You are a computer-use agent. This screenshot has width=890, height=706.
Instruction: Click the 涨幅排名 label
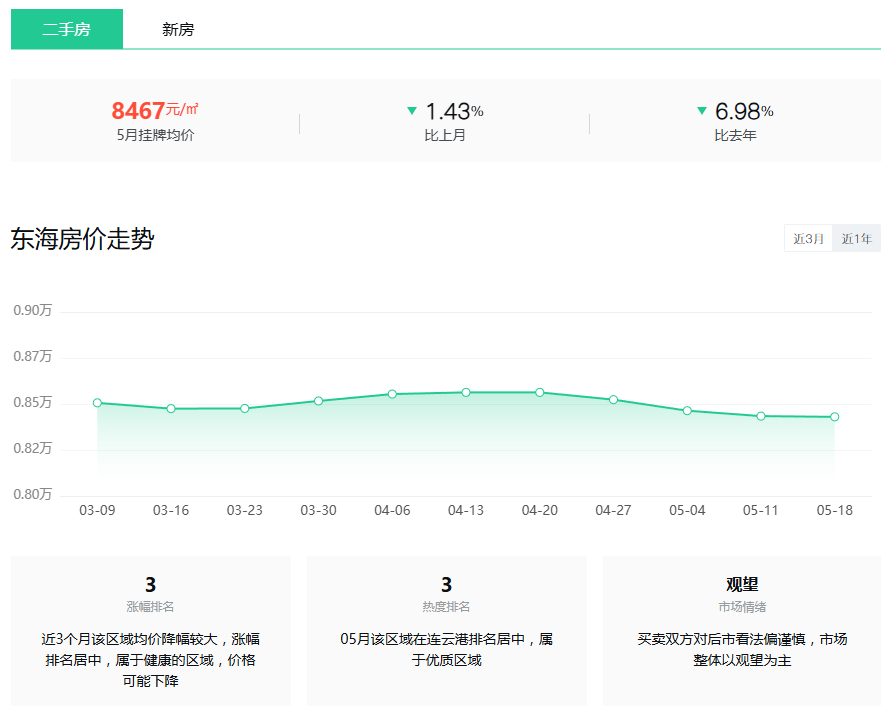(150, 607)
